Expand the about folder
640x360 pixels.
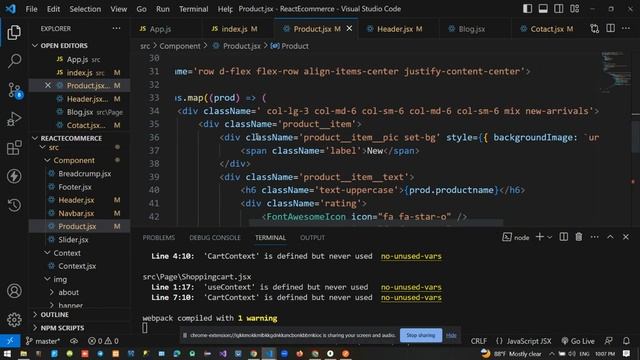[52, 292]
